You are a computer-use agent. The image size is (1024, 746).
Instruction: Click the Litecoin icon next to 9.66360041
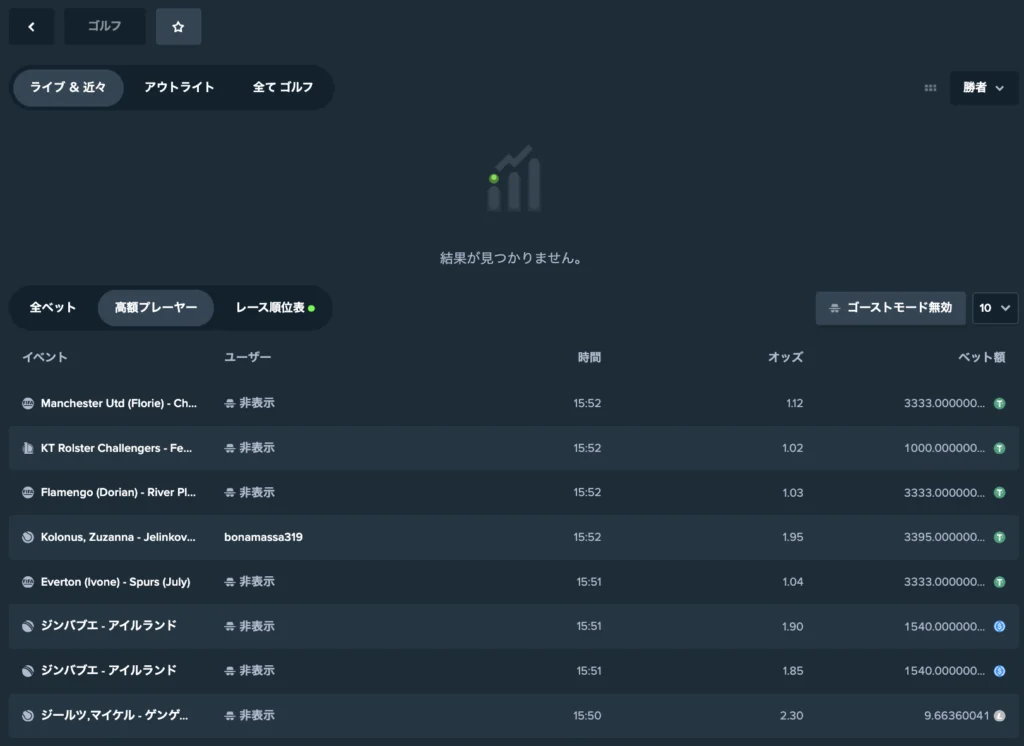pos(999,715)
